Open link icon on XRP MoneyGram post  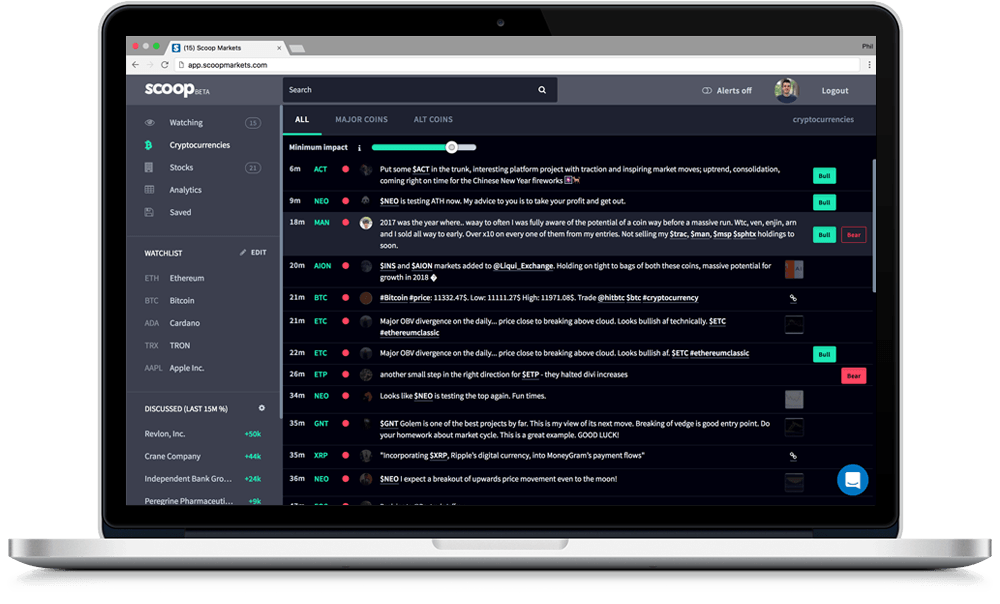tap(793, 456)
